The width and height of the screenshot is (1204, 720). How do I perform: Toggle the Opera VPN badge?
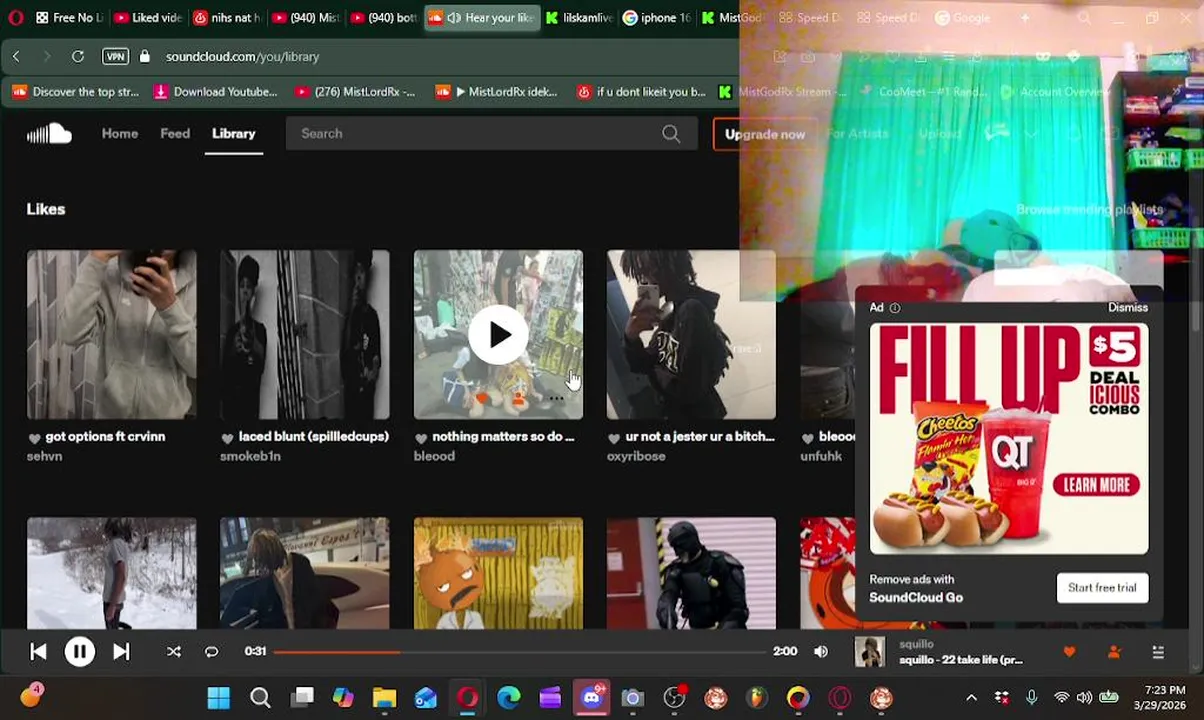click(115, 57)
